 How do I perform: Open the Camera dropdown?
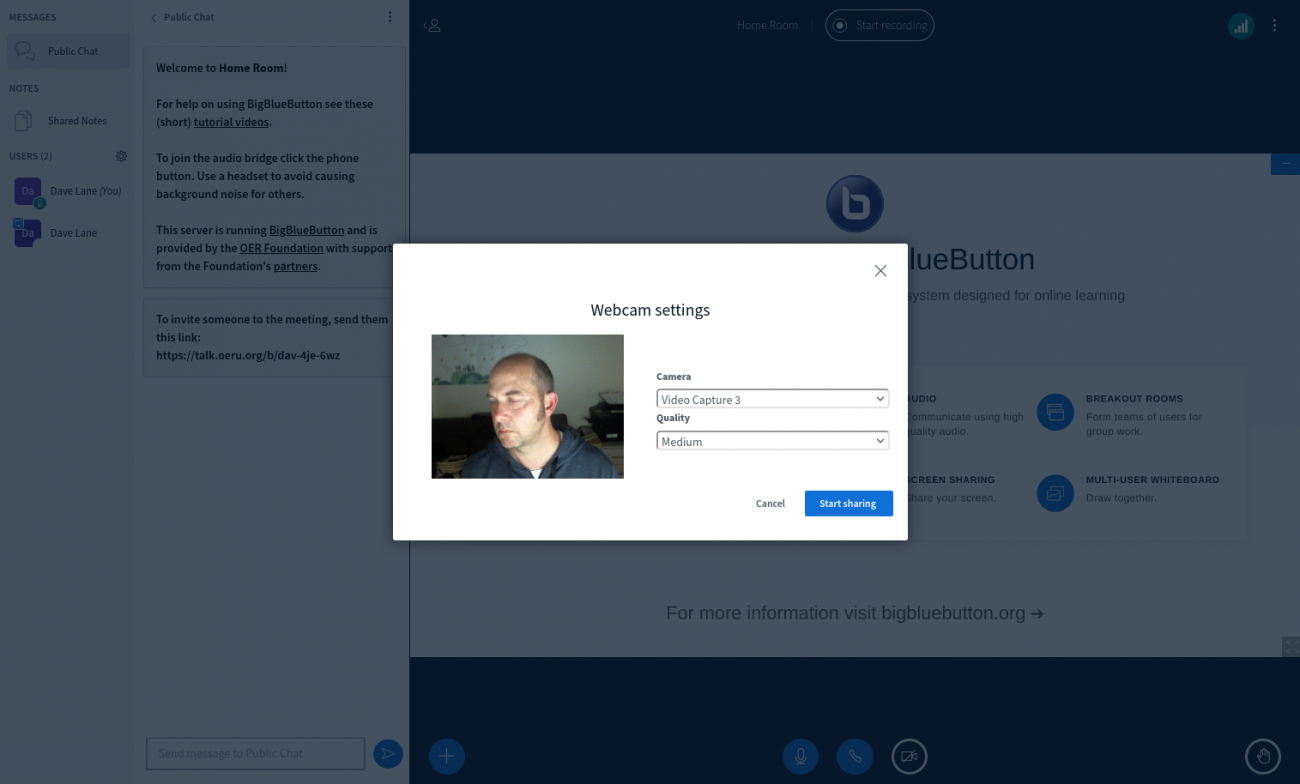click(772, 399)
